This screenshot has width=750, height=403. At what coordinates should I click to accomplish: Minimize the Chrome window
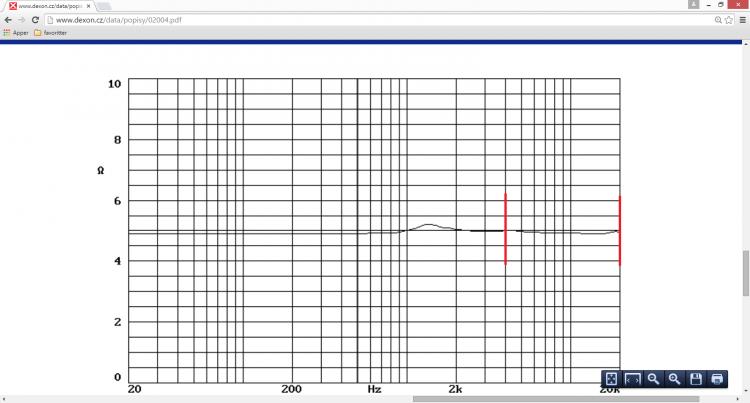(708, 5)
